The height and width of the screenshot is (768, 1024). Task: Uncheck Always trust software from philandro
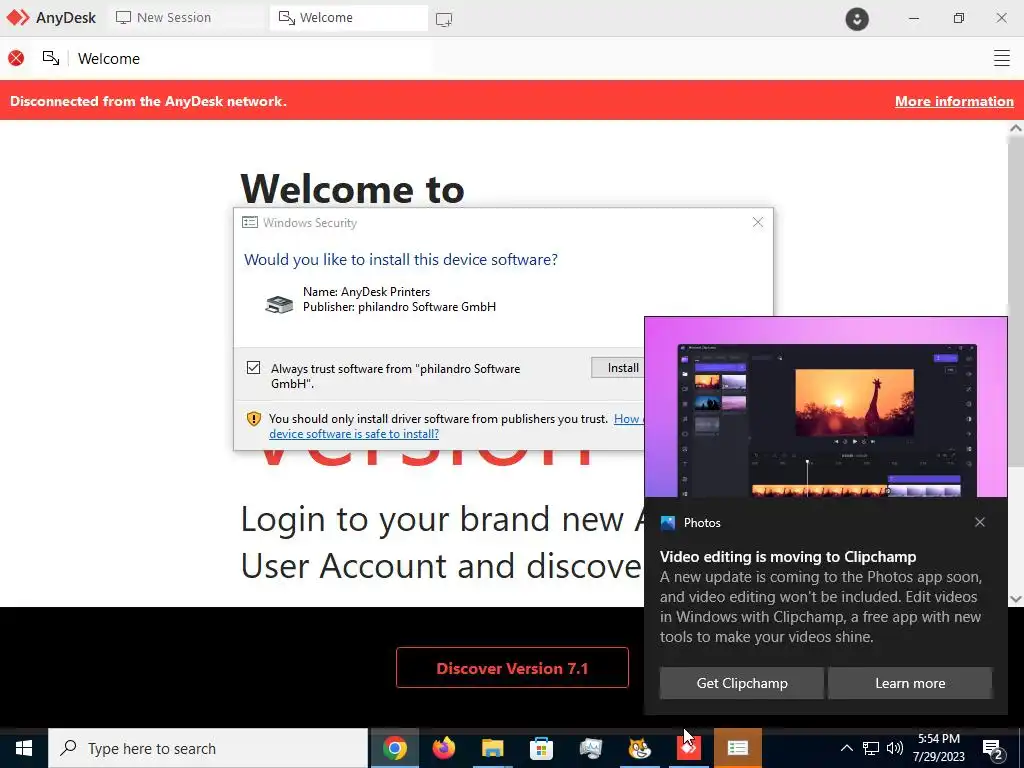pyautogui.click(x=253, y=368)
